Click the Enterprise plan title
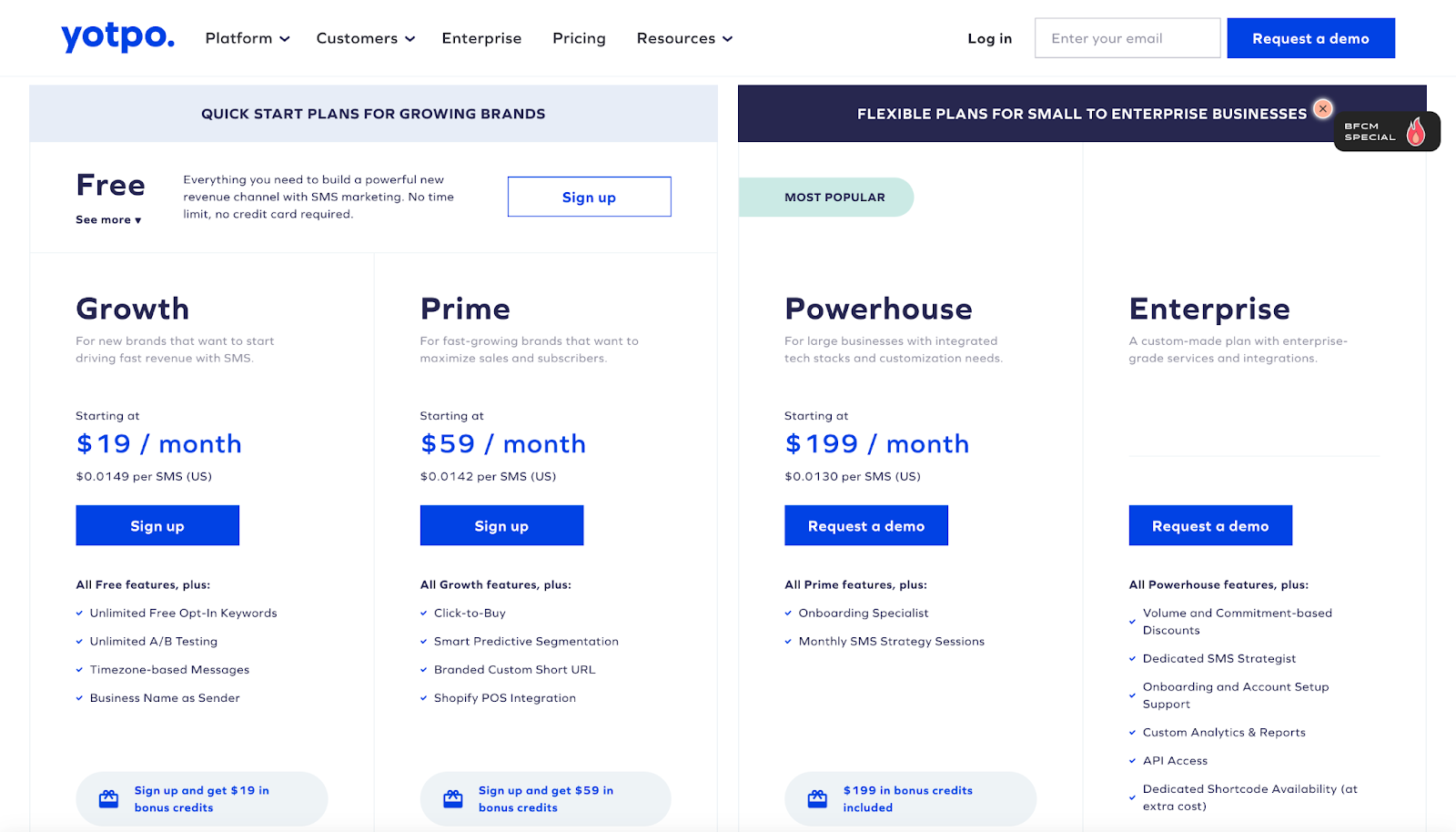This screenshot has height=832, width=1456. [1209, 309]
